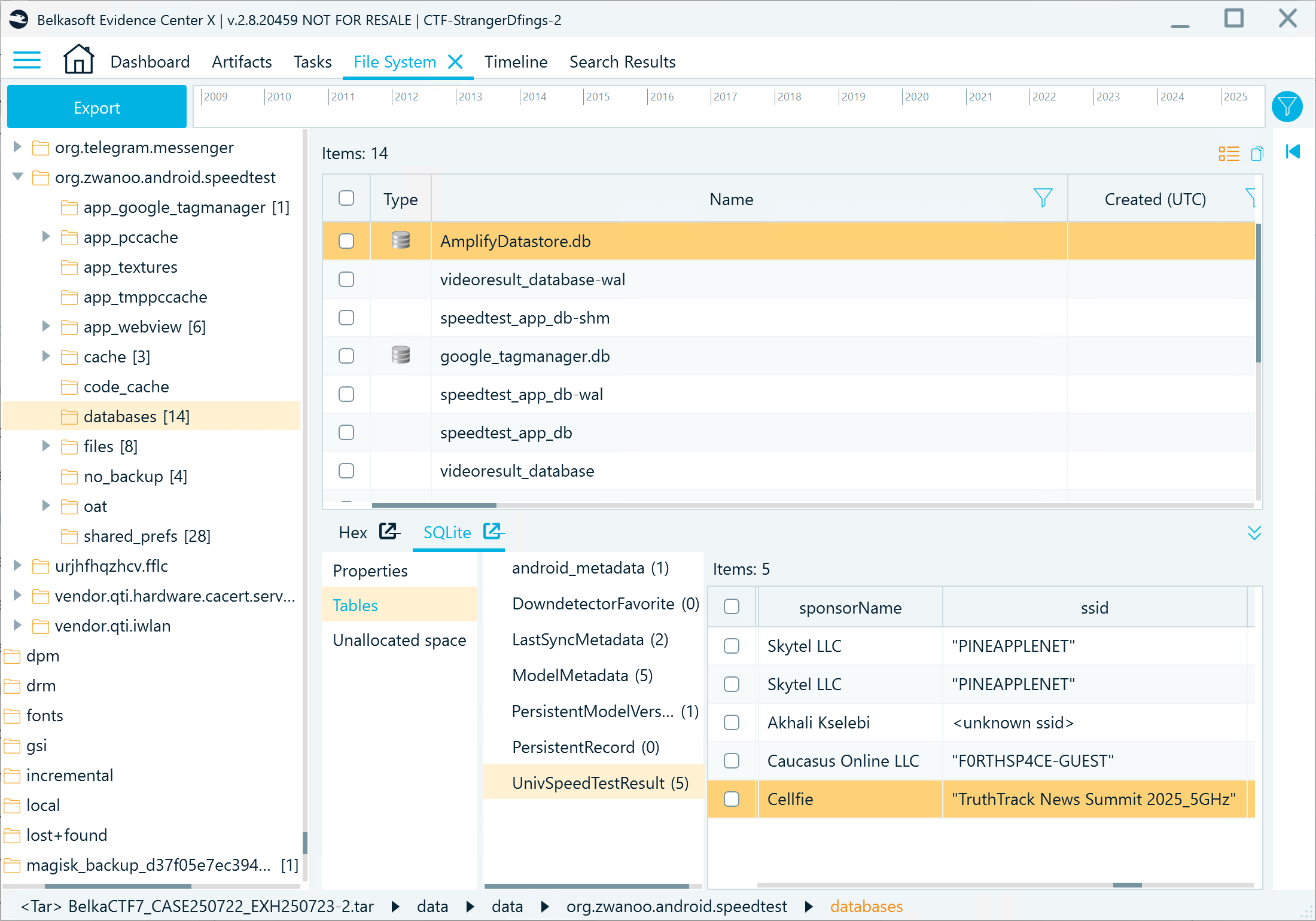This screenshot has height=921, width=1316.
Task: Open Hex viewer in new window icon
Action: [x=389, y=531]
